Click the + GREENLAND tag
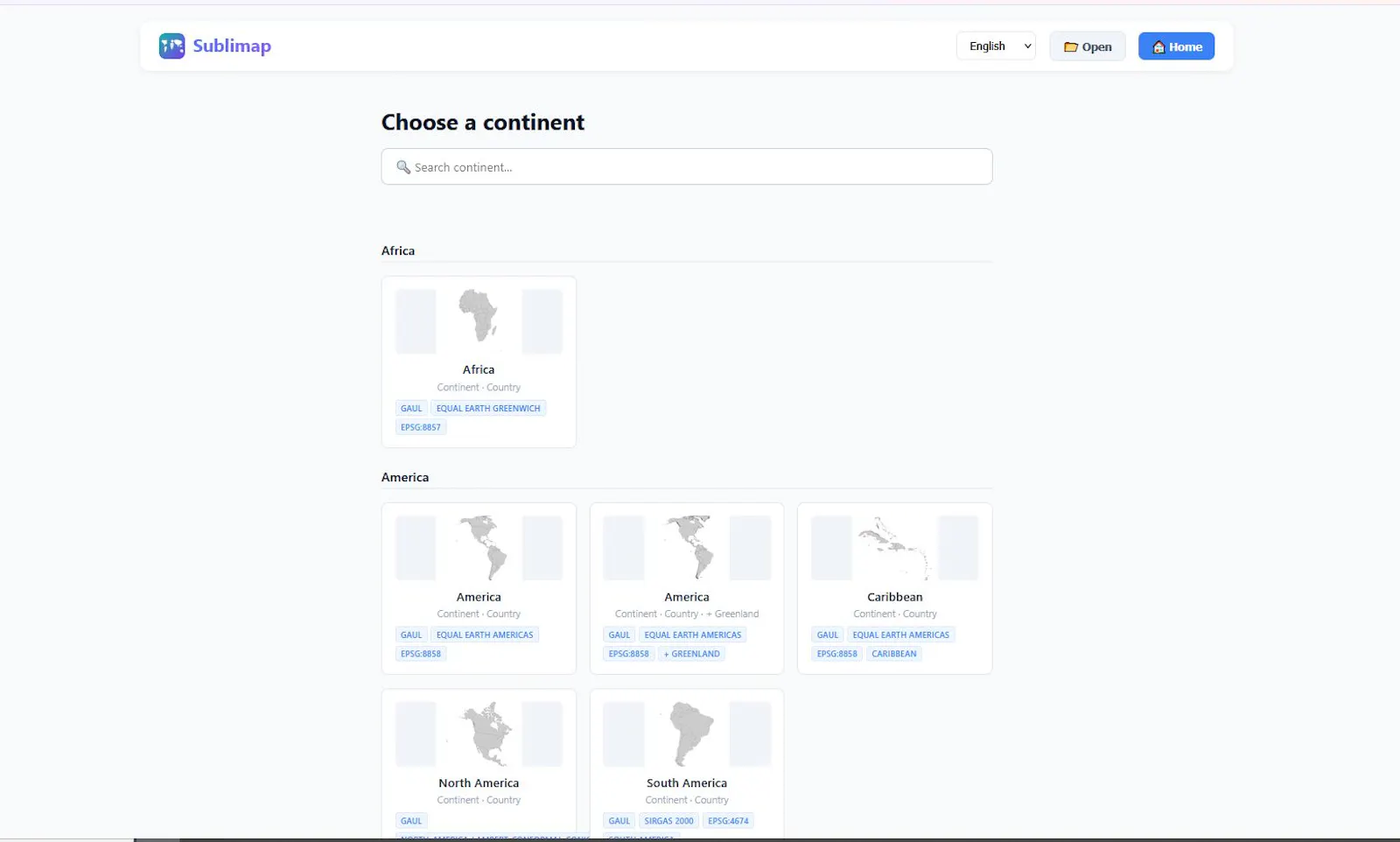Screen dimensions: 1400x842 [691, 654]
